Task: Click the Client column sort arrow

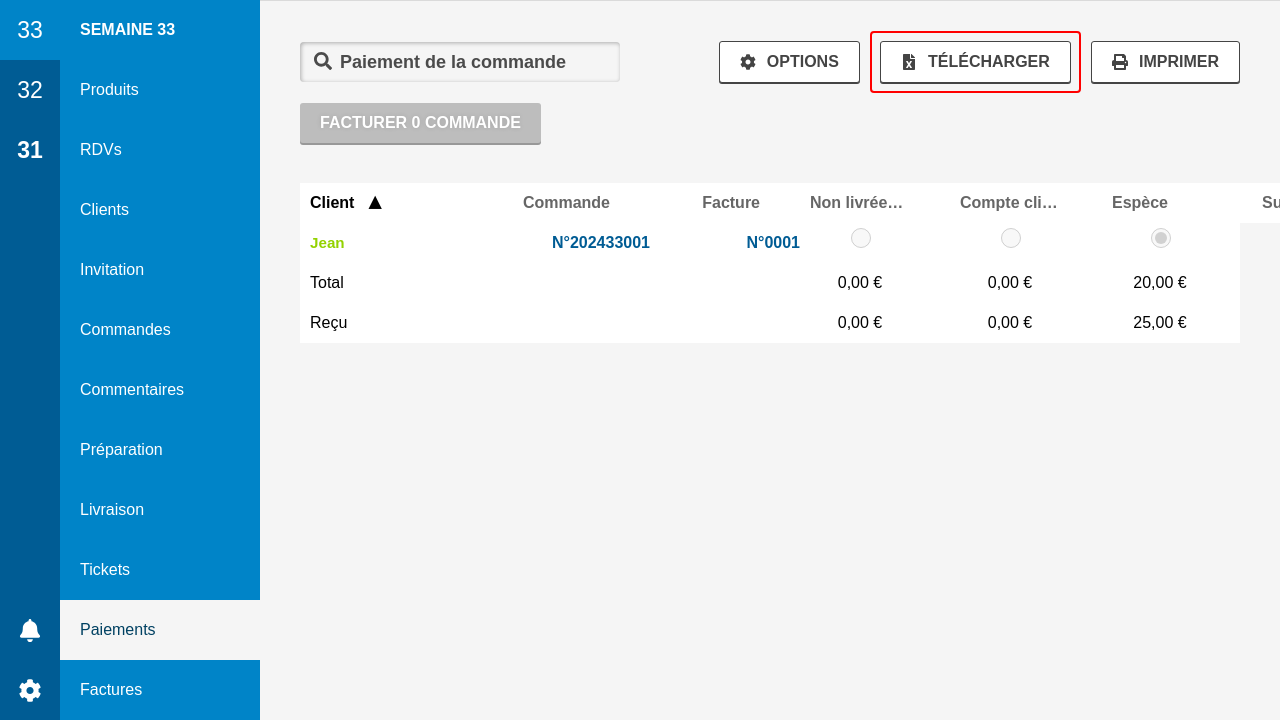Action: pos(375,203)
